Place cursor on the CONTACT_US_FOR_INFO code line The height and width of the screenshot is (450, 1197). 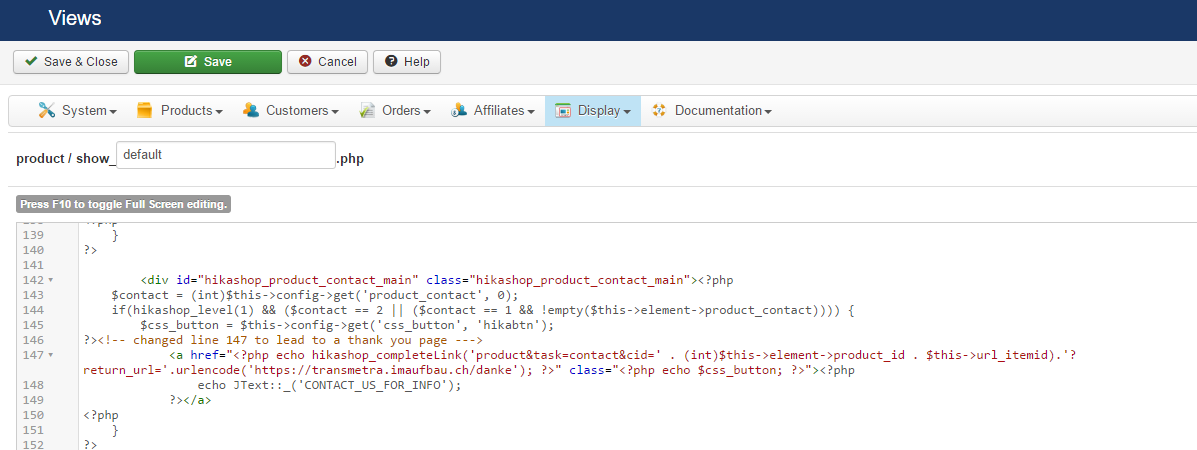(329, 385)
